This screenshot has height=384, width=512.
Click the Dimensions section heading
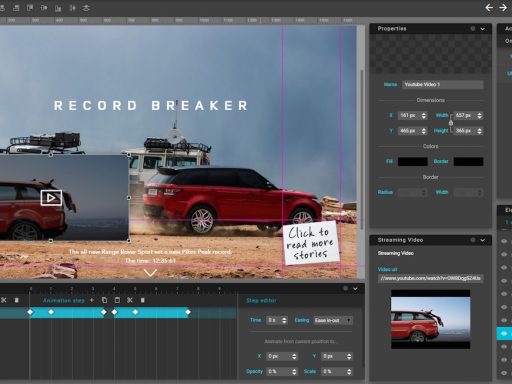tap(430, 100)
